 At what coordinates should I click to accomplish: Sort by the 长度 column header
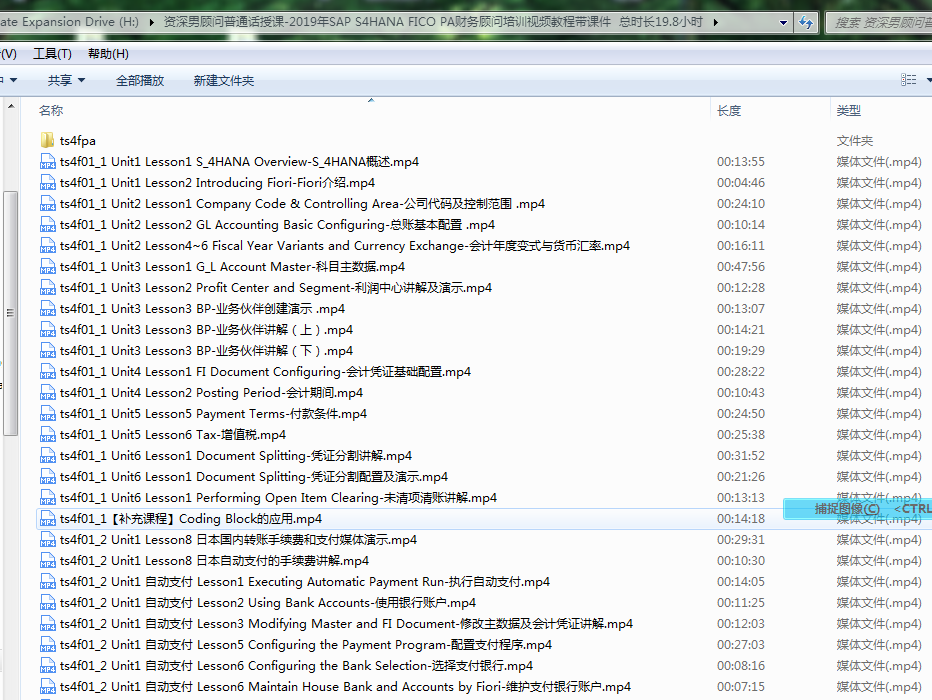tap(729, 111)
